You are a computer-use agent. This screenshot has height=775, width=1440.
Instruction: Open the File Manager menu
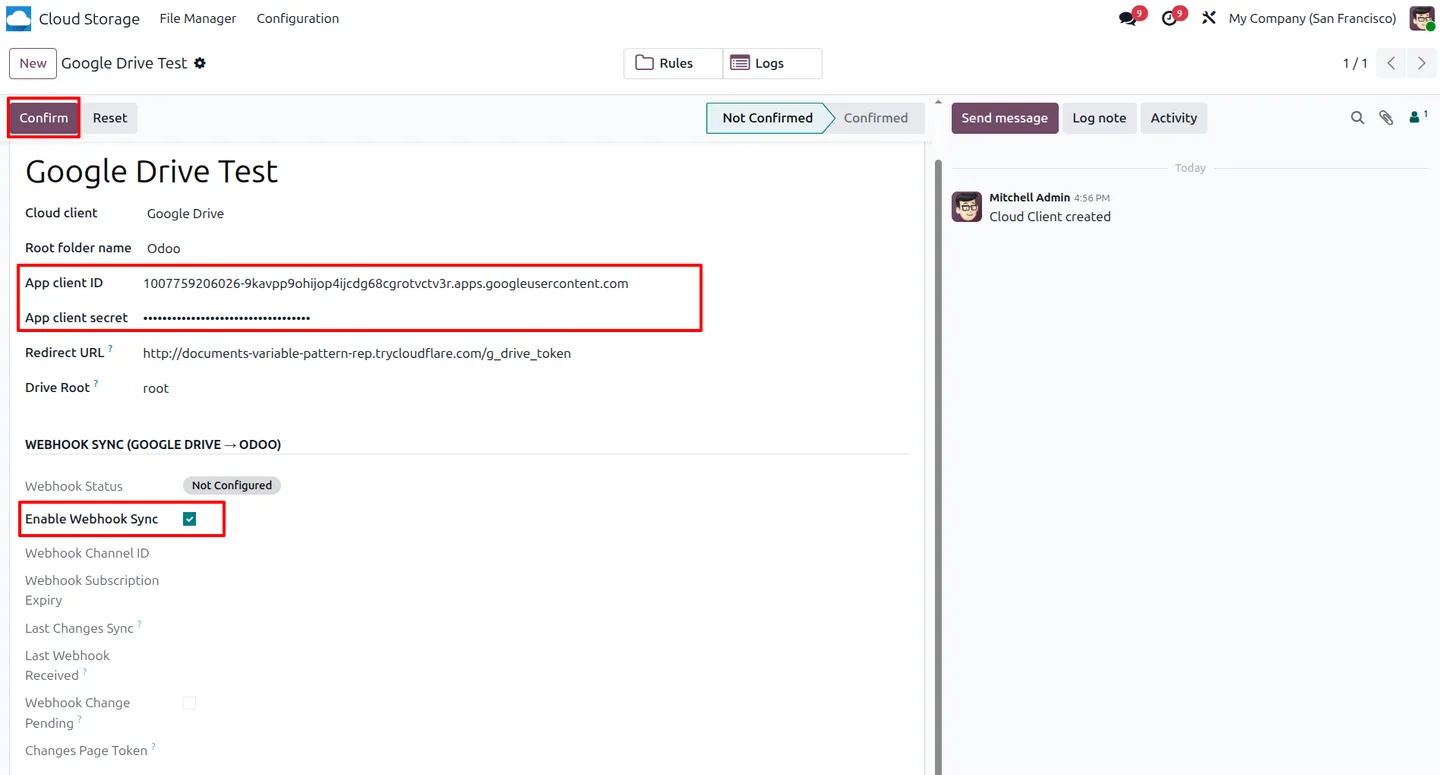pyautogui.click(x=198, y=19)
